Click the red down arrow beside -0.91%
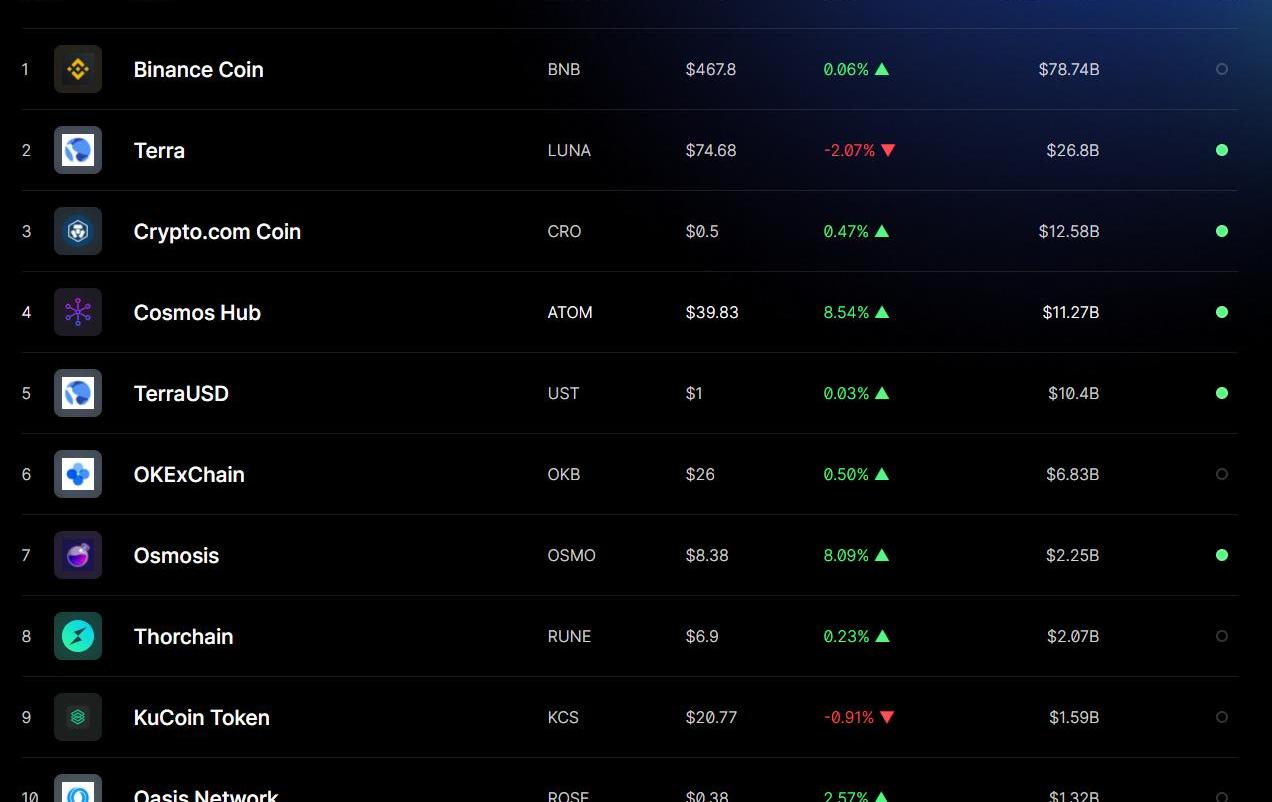The height and width of the screenshot is (802, 1272). pos(888,717)
